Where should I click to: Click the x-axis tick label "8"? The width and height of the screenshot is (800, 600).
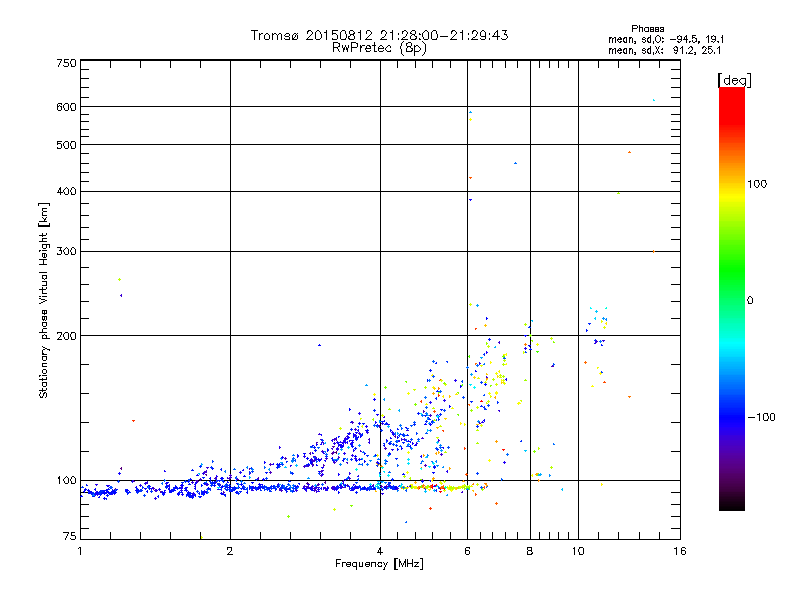[x=530, y=551]
